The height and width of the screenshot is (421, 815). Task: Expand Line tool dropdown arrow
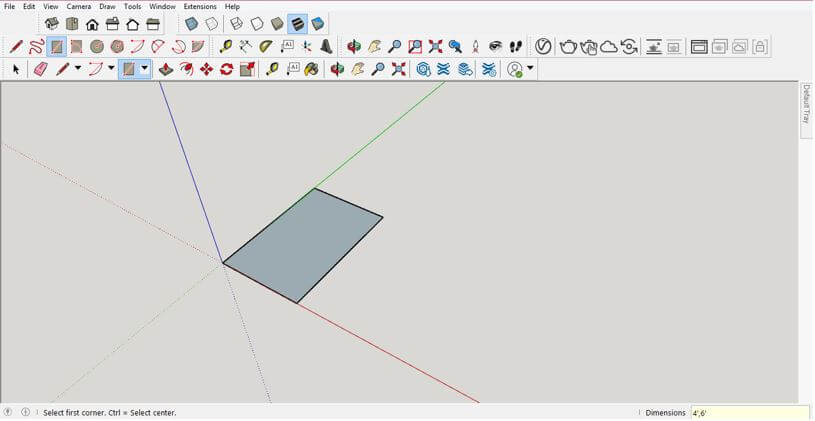(78, 68)
